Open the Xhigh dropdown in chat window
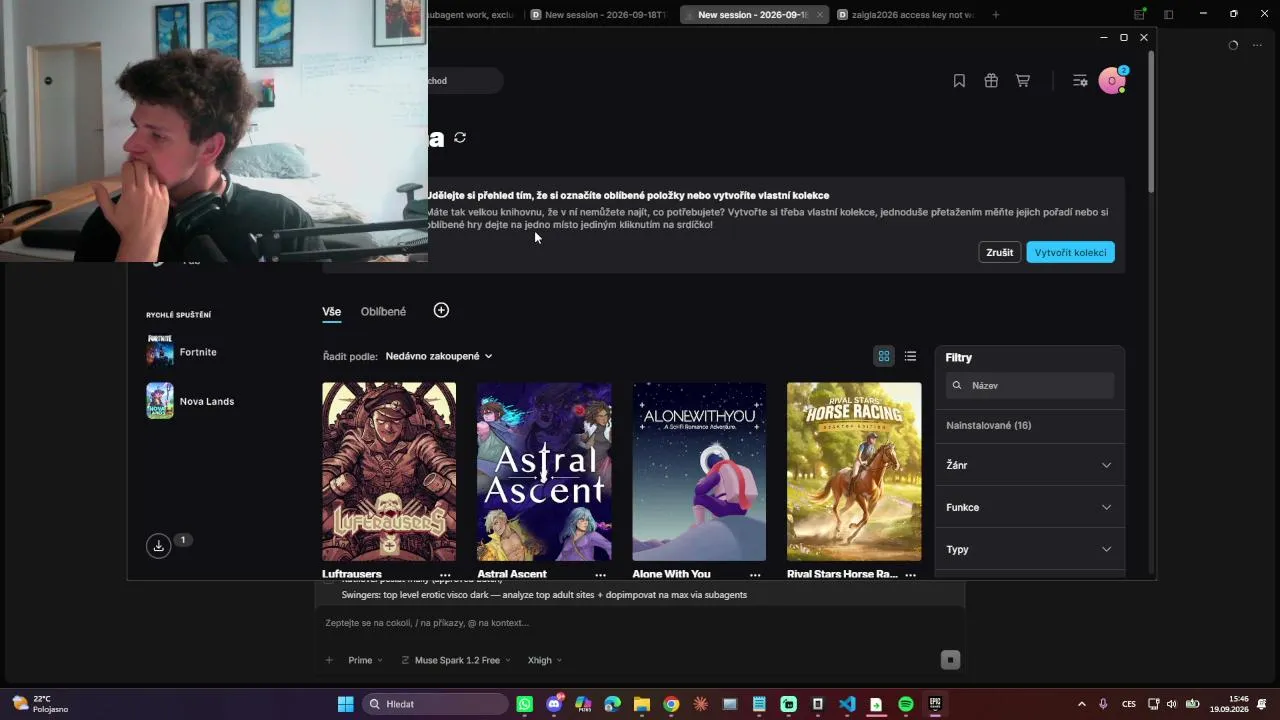Image resolution: width=1280 pixels, height=720 pixels. (x=545, y=660)
